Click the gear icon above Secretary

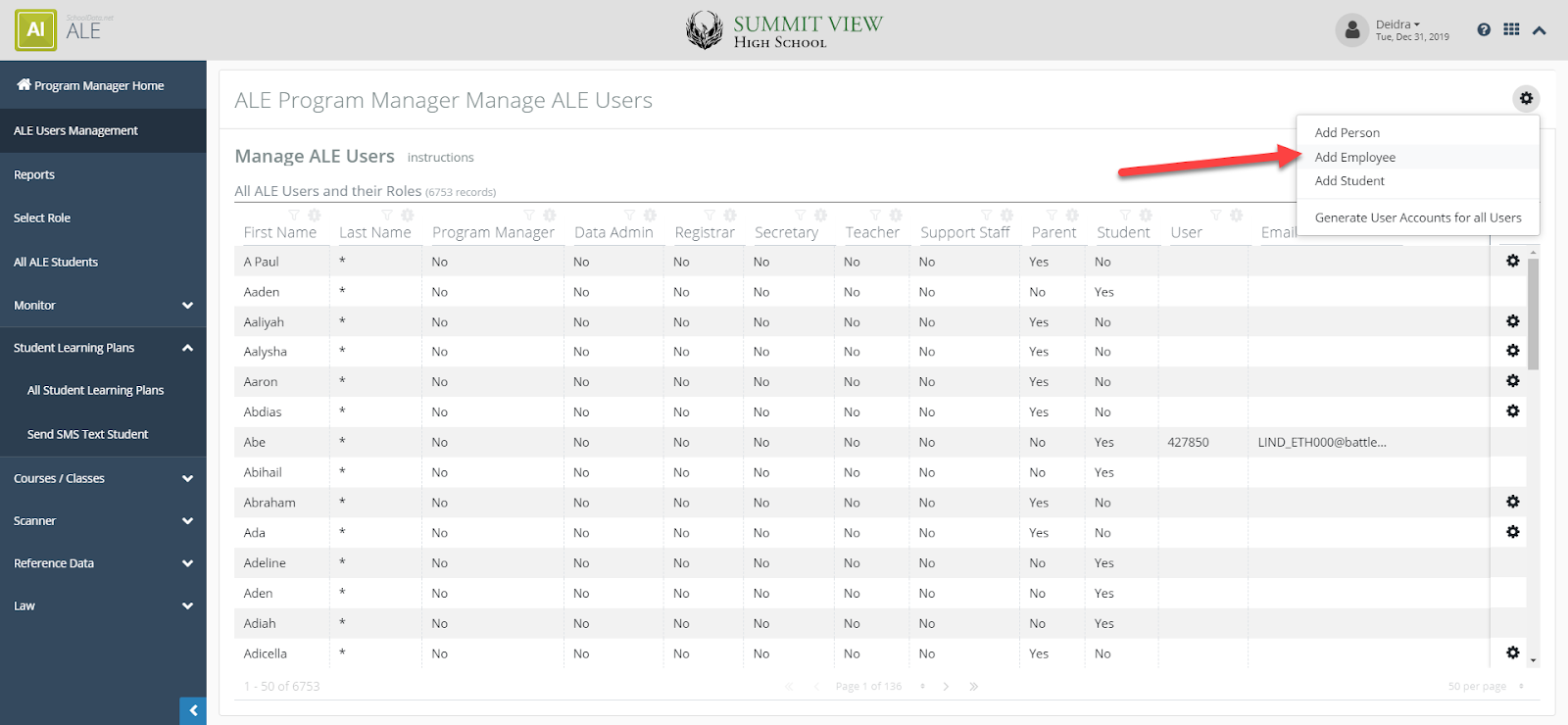click(x=821, y=215)
